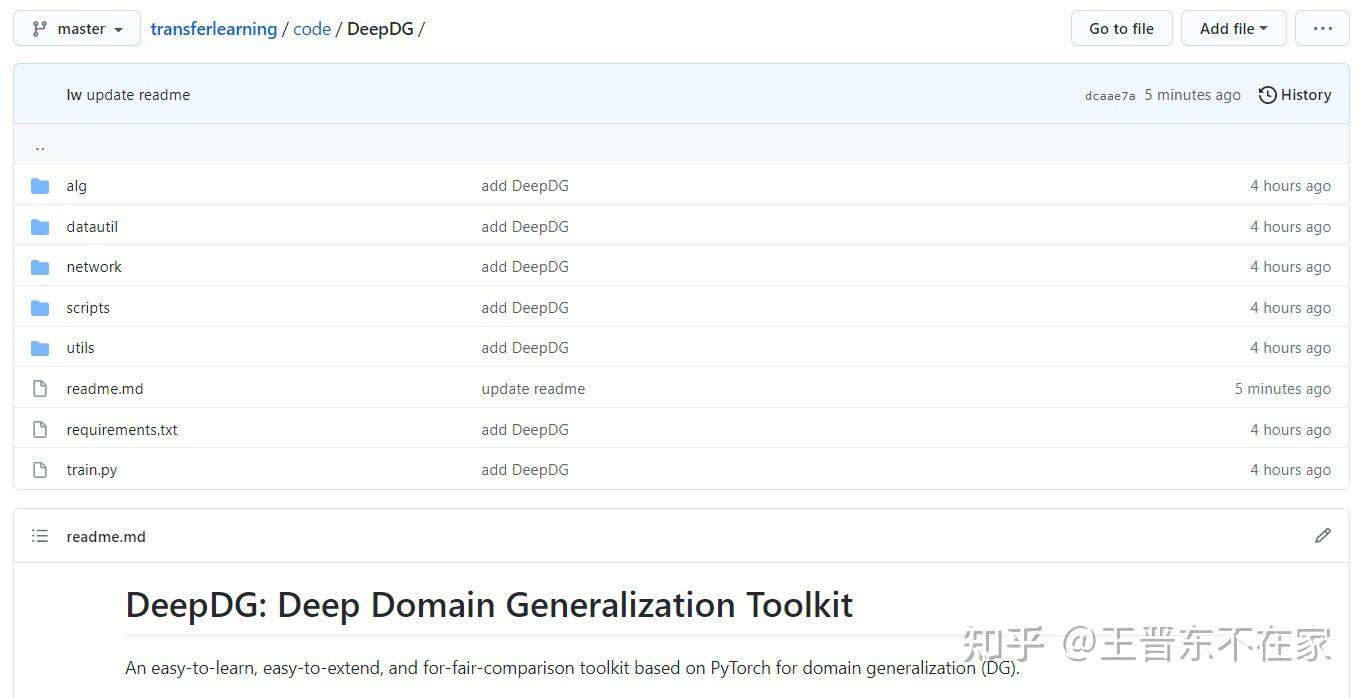Go up to the parent directory
Image resolution: width=1366 pixels, height=698 pixels.
tap(40, 146)
